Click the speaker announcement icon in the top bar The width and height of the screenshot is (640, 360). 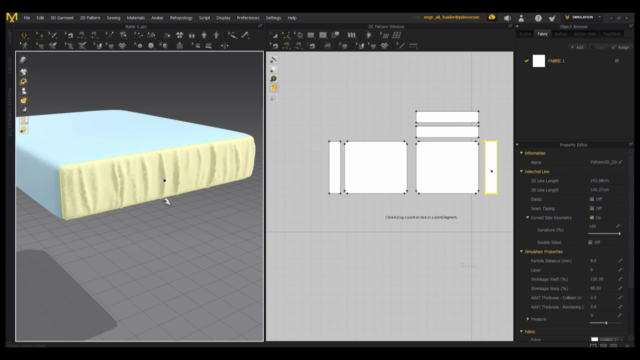507,18
